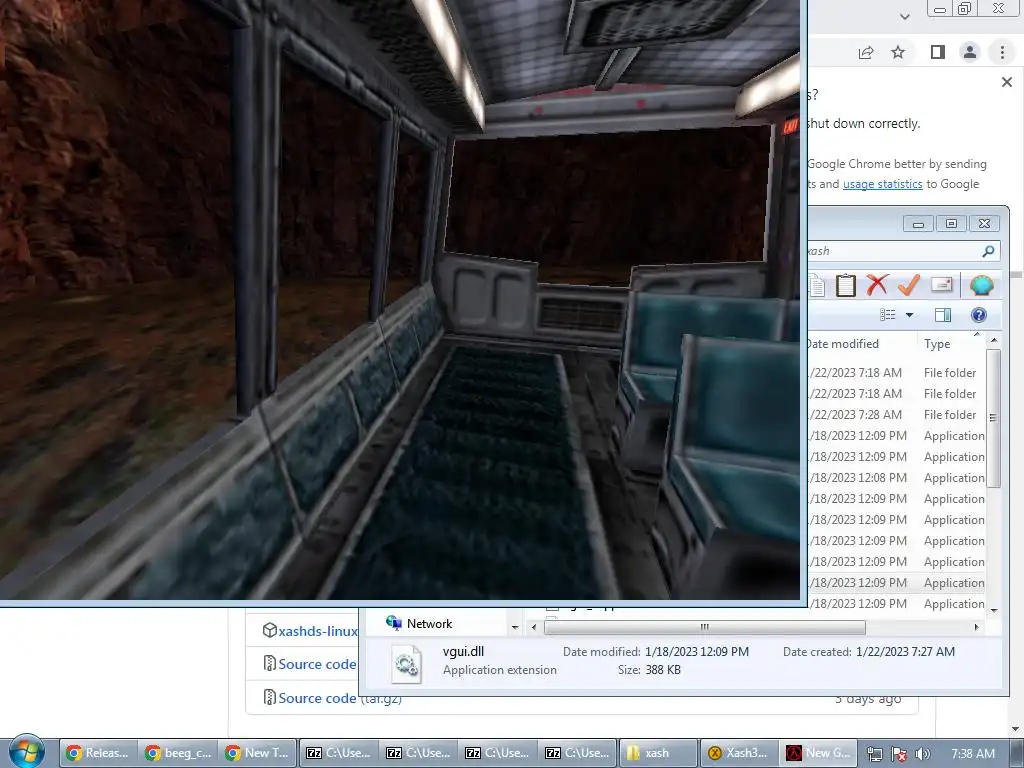The image size is (1024, 768).
Task: Click the horizontal scrollbar right arrow
Action: click(x=976, y=627)
